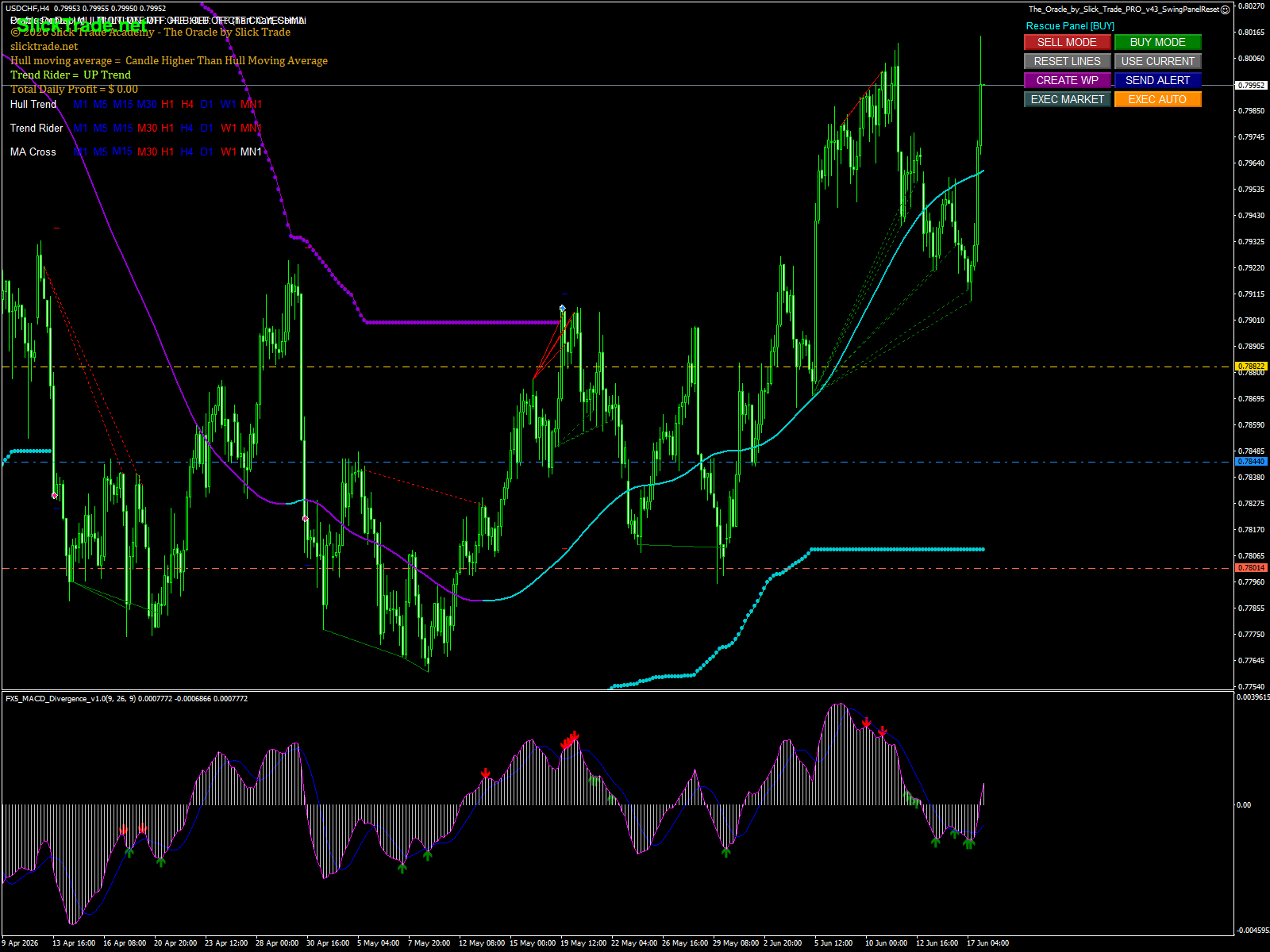
Task: Click the RESET LINES button
Action: (1067, 61)
